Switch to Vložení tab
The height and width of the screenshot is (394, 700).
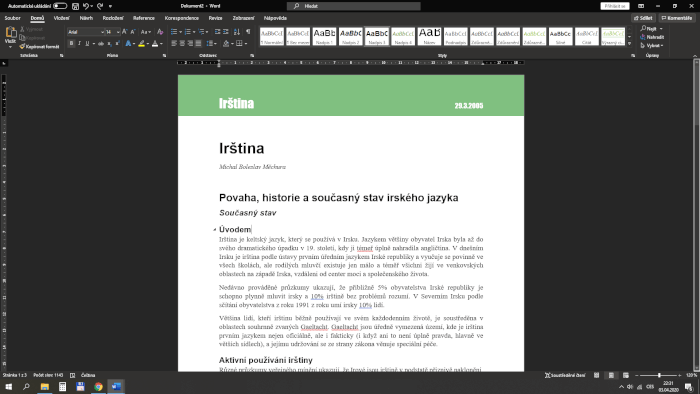62,18
